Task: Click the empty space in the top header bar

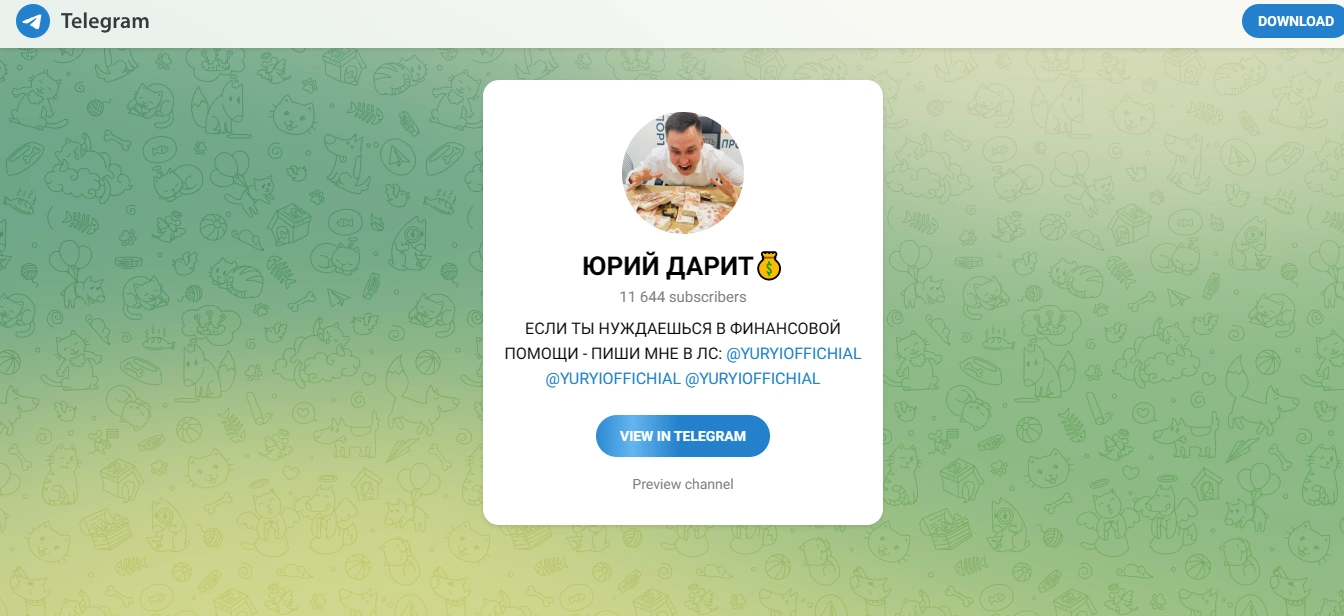Action: pyautogui.click(x=700, y=21)
